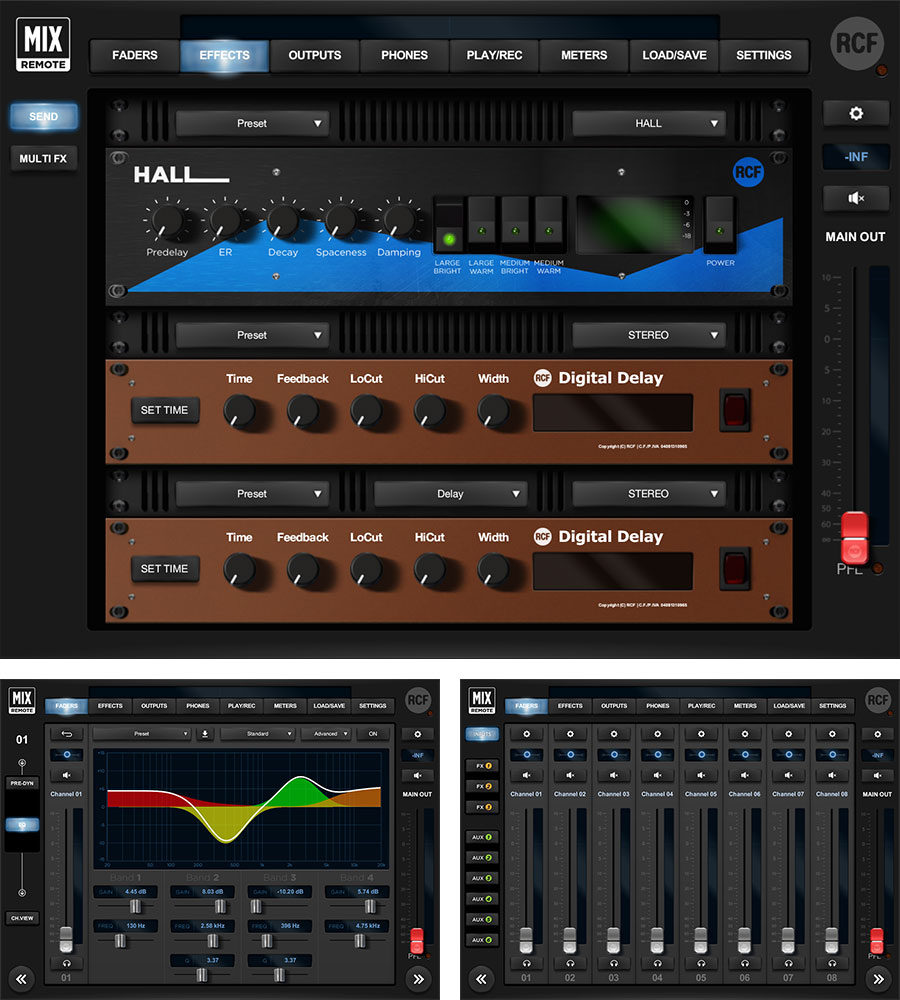
Task: Open the Advanced dropdown in EQ screen
Action: coord(326,734)
